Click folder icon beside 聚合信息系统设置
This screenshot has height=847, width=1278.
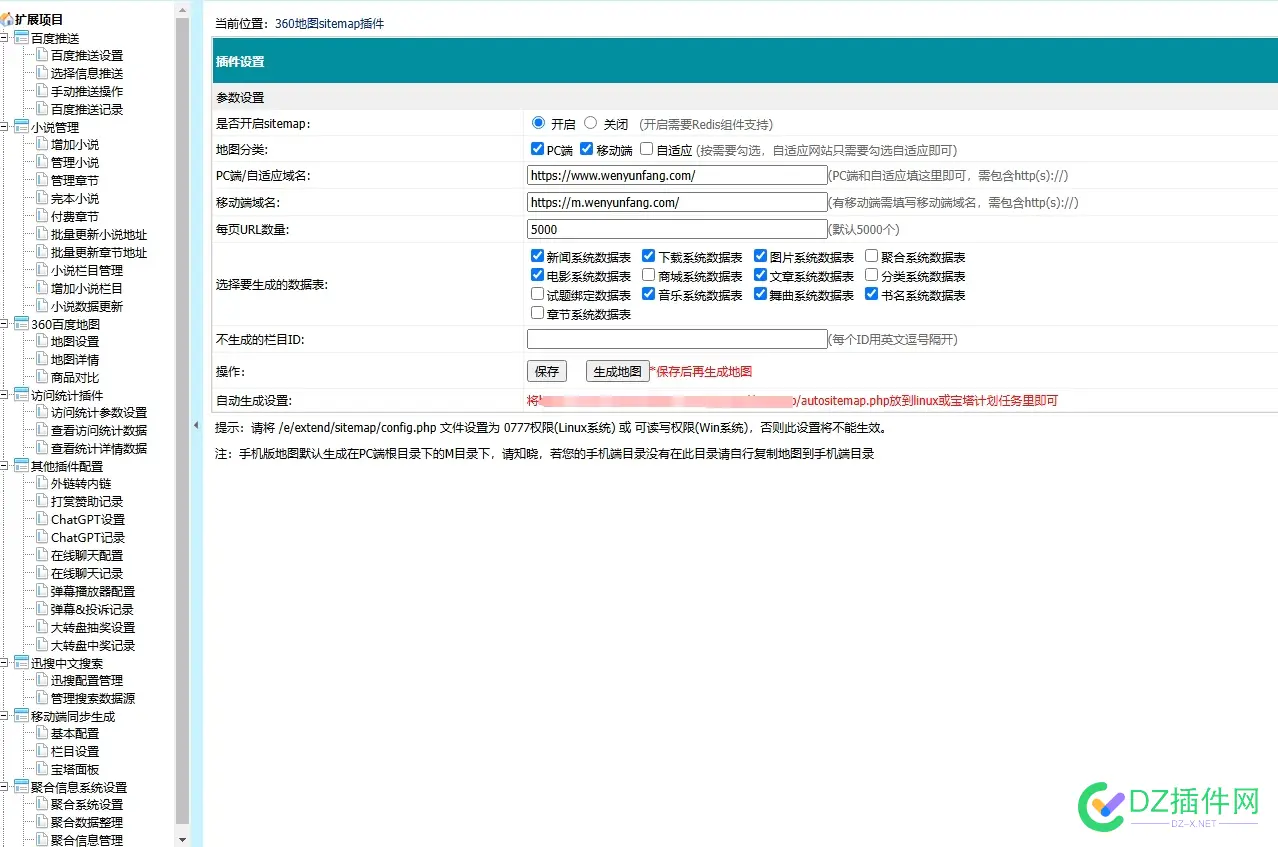(21, 787)
